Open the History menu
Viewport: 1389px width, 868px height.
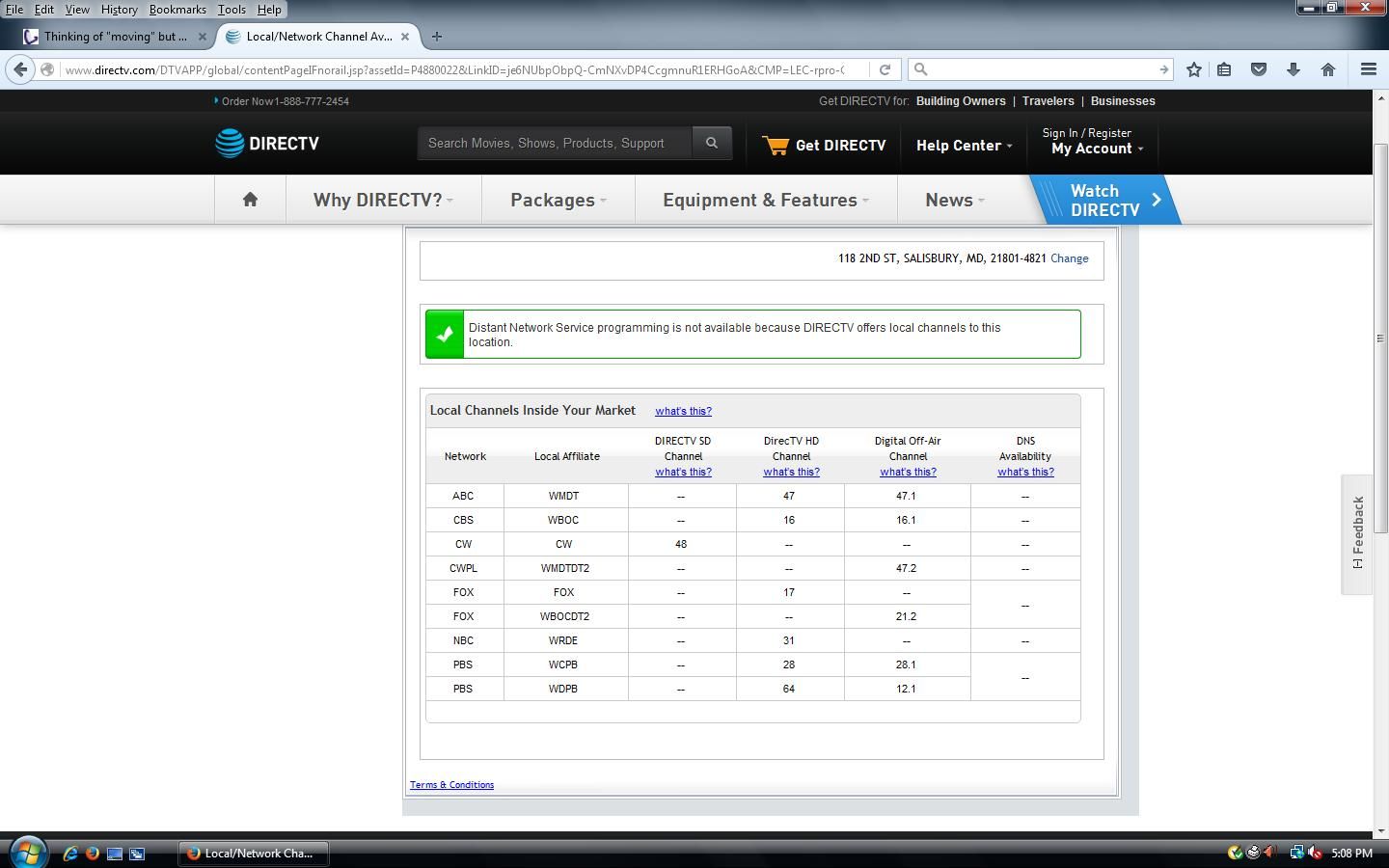[x=120, y=9]
